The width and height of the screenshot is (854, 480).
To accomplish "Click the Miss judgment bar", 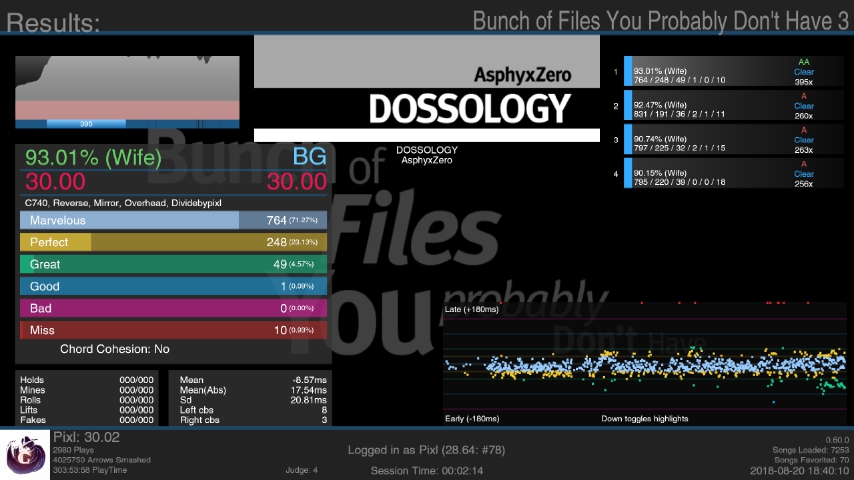I will point(174,330).
